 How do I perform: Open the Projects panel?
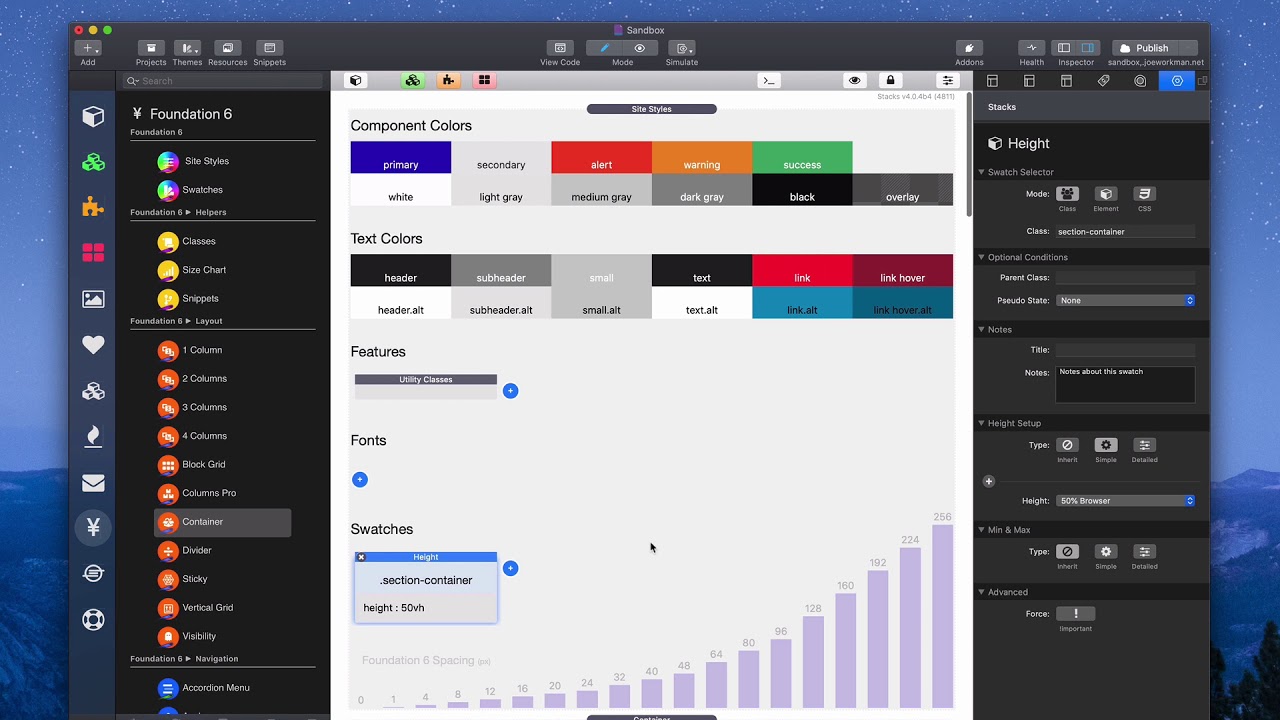click(151, 48)
